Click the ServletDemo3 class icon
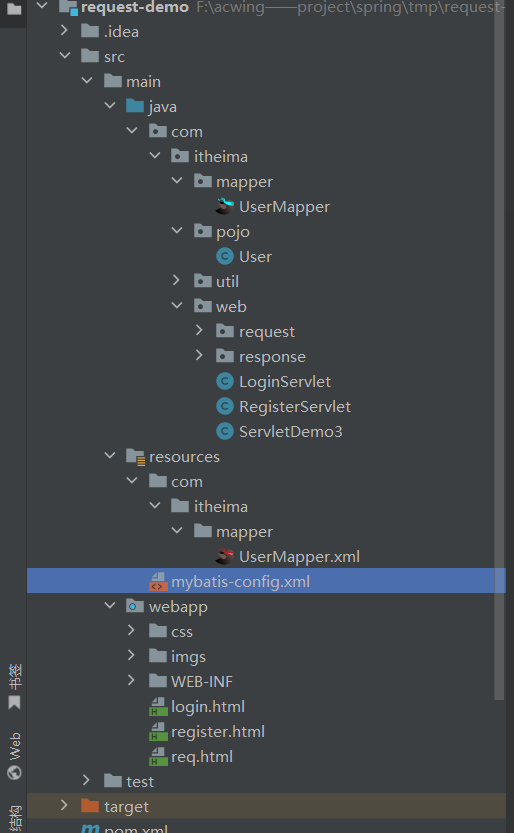 tap(225, 431)
